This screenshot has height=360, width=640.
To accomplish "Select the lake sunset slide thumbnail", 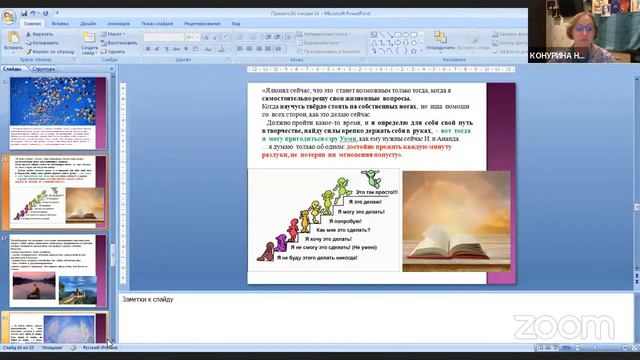I will (x=58, y=271).
